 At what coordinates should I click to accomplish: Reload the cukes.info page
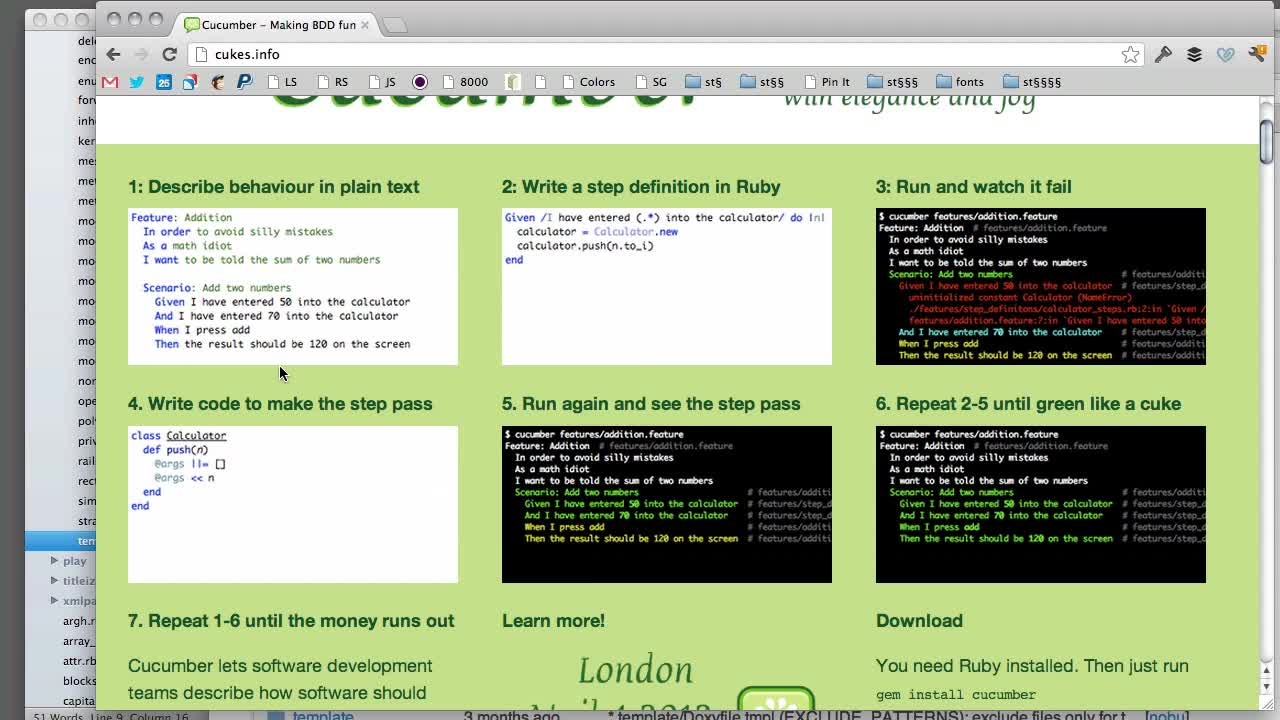pyautogui.click(x=169, y=54)
